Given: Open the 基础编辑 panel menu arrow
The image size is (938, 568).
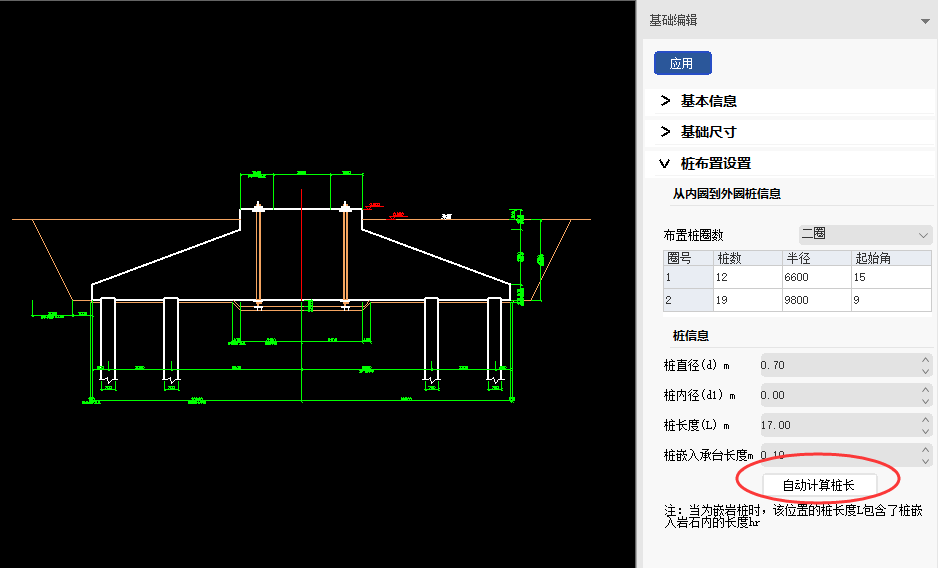Looking at the screenshot, I should click(x=924, y=21).
